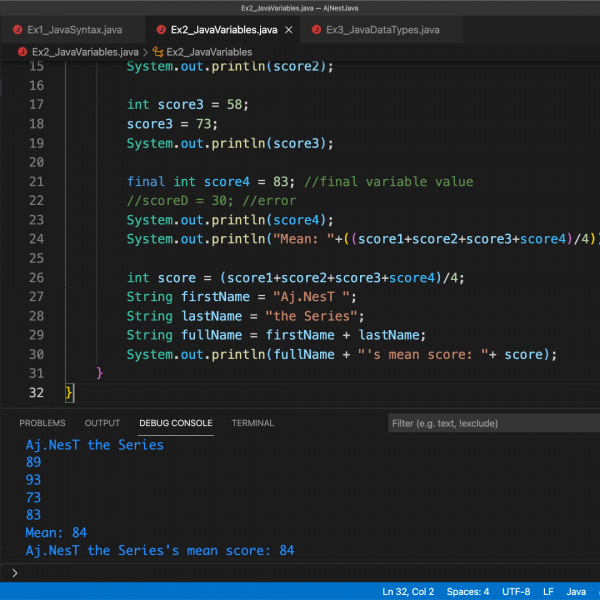
Task: Click Ln 32, Col 2 in status bar
Action: click(408, 592)
